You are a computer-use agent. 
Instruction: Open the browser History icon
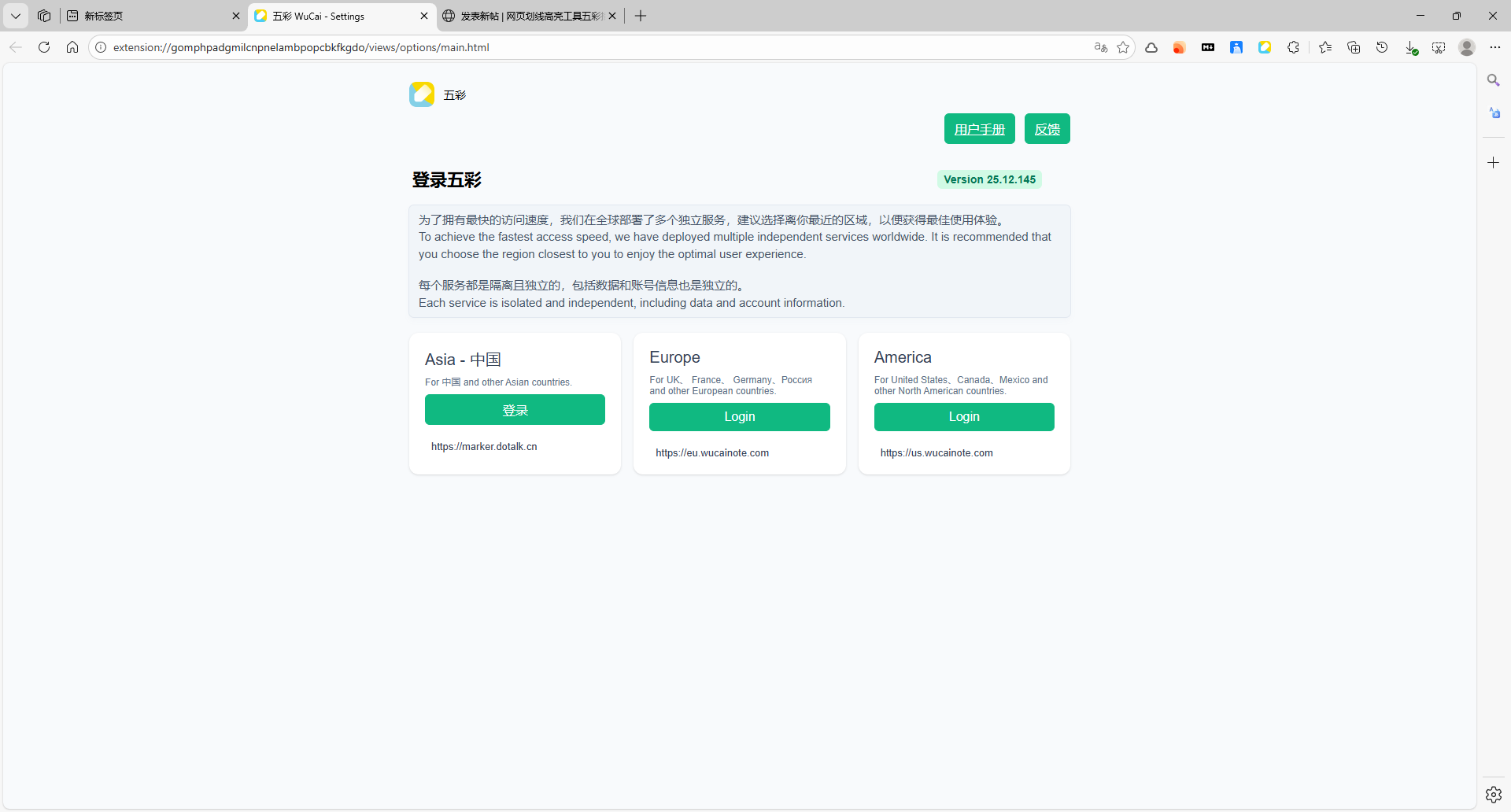(x=1382, y=47)
